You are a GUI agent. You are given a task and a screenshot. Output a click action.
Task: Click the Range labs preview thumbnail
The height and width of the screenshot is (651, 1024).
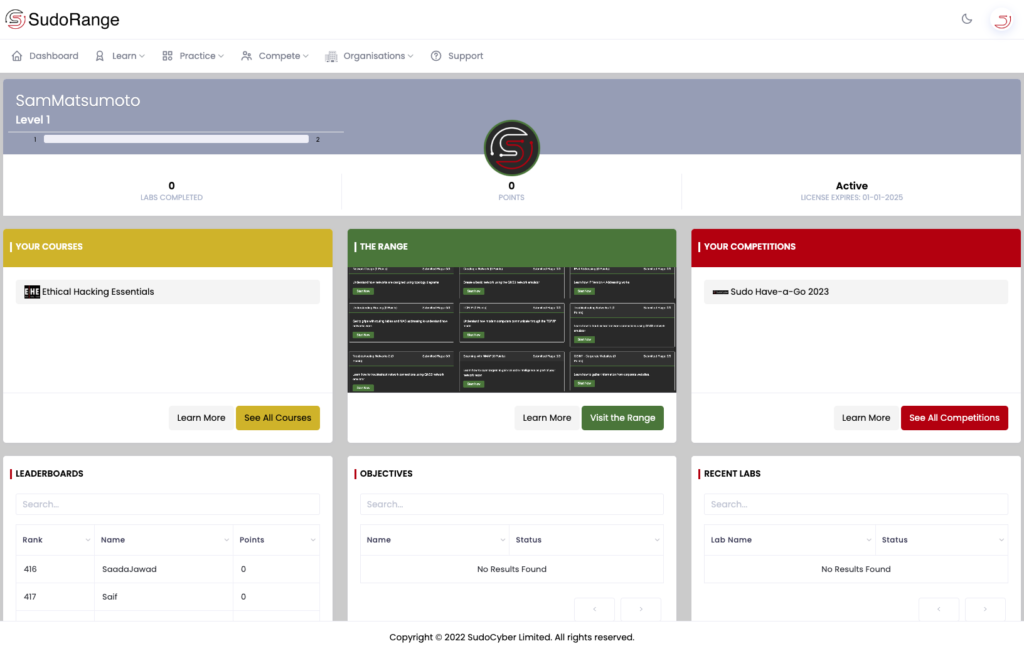(511, 329)
